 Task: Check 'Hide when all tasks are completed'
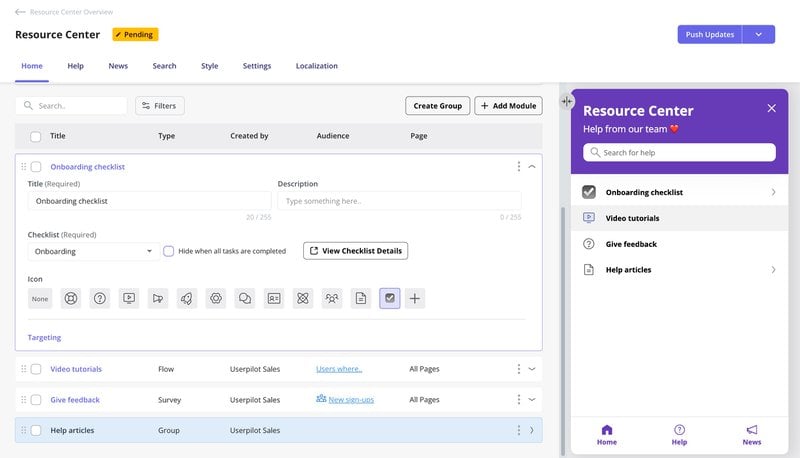pos(169,251)
